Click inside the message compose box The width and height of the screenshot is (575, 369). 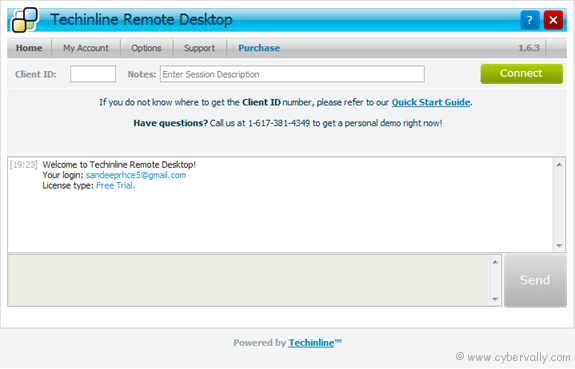pyautogui.click(x=248, y=281)
